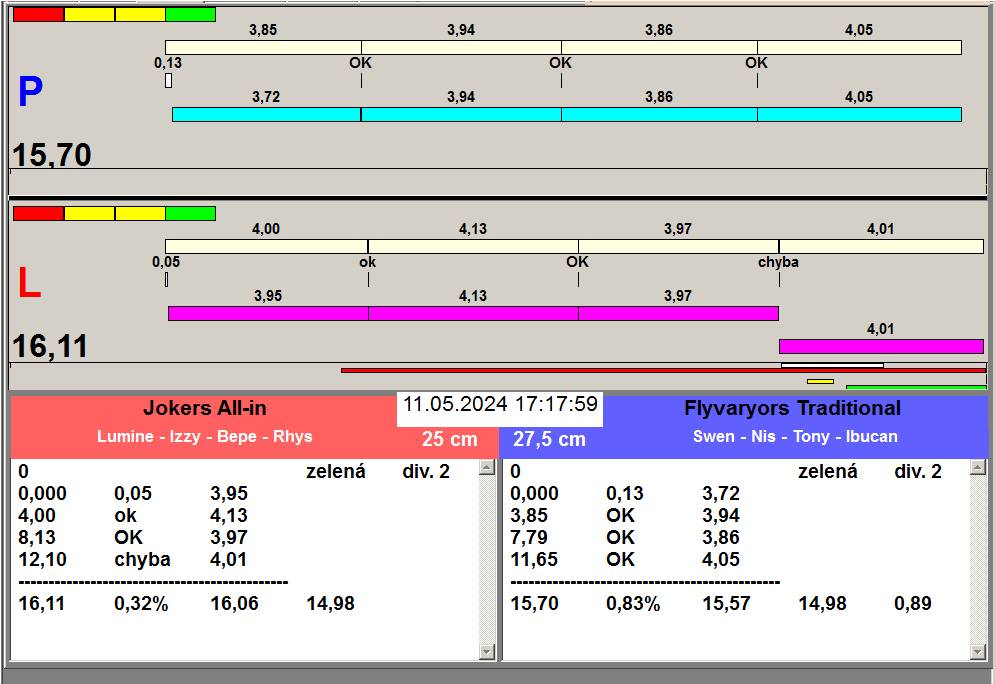Click the team name Flyvaryors Traditional
This screenshot has width=995, height=684.
click(x=792, y=408)
